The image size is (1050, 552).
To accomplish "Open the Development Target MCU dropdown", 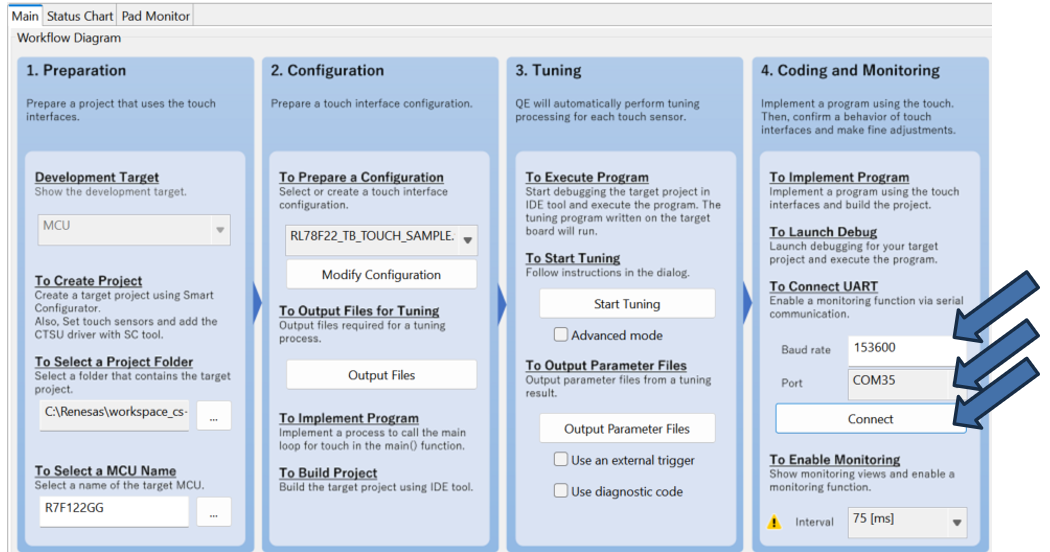I will pos(134,229).
